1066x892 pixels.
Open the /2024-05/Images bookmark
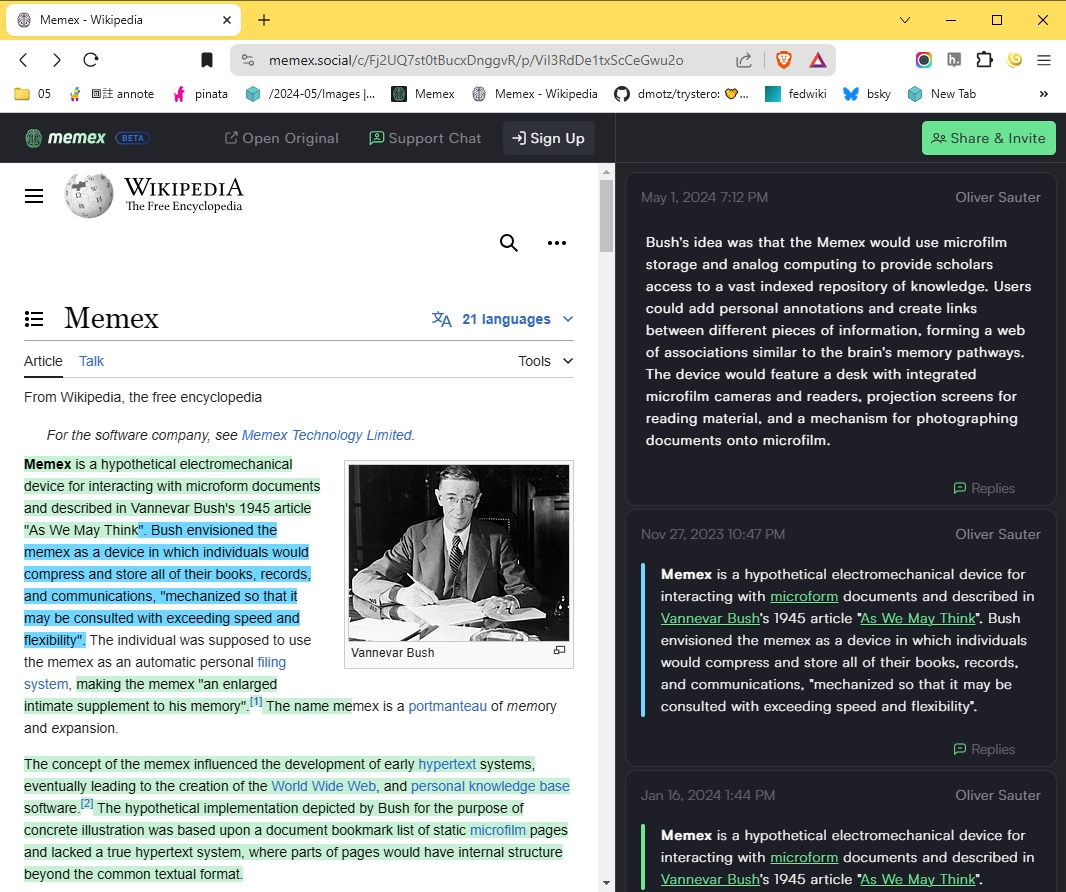pyautogui.click(x=311, y=94)
